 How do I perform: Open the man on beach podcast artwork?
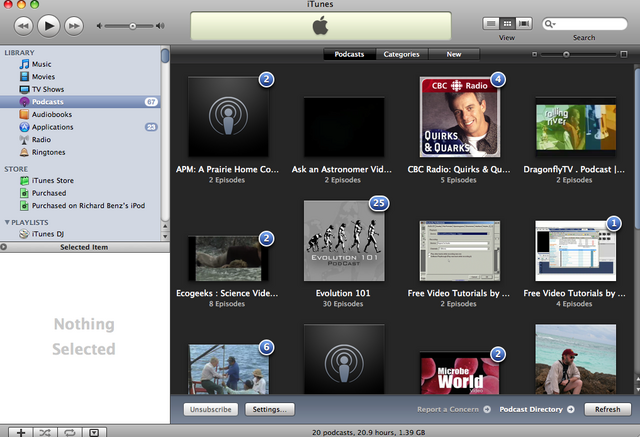[576, 359]
